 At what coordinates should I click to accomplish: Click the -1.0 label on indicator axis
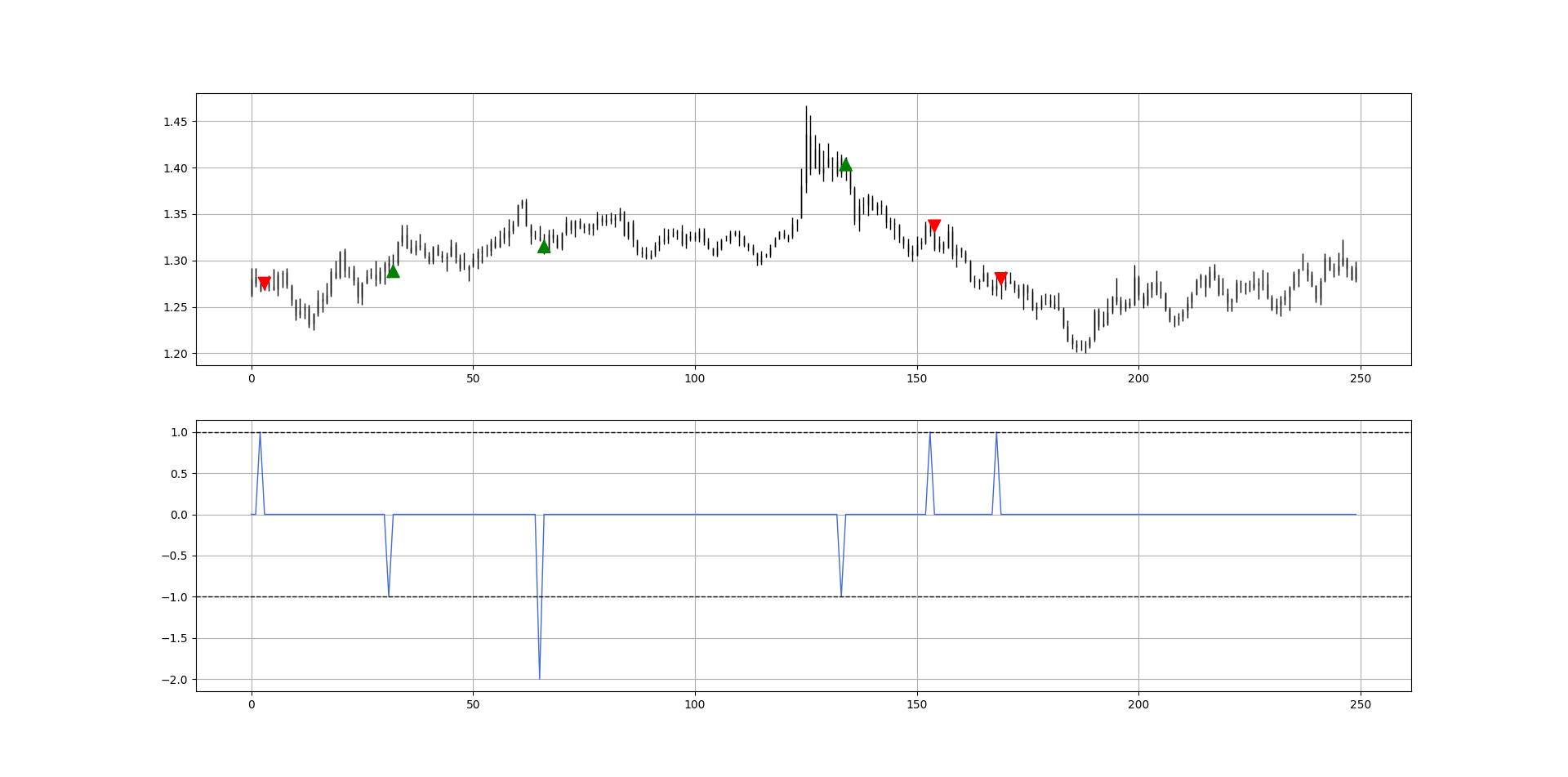coord(173,597)
